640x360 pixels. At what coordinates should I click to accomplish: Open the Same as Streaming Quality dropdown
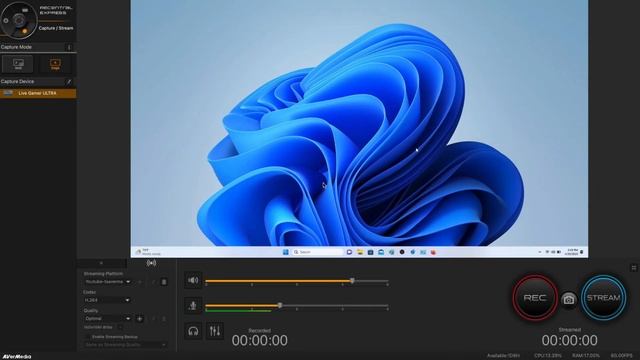point(125,345)
